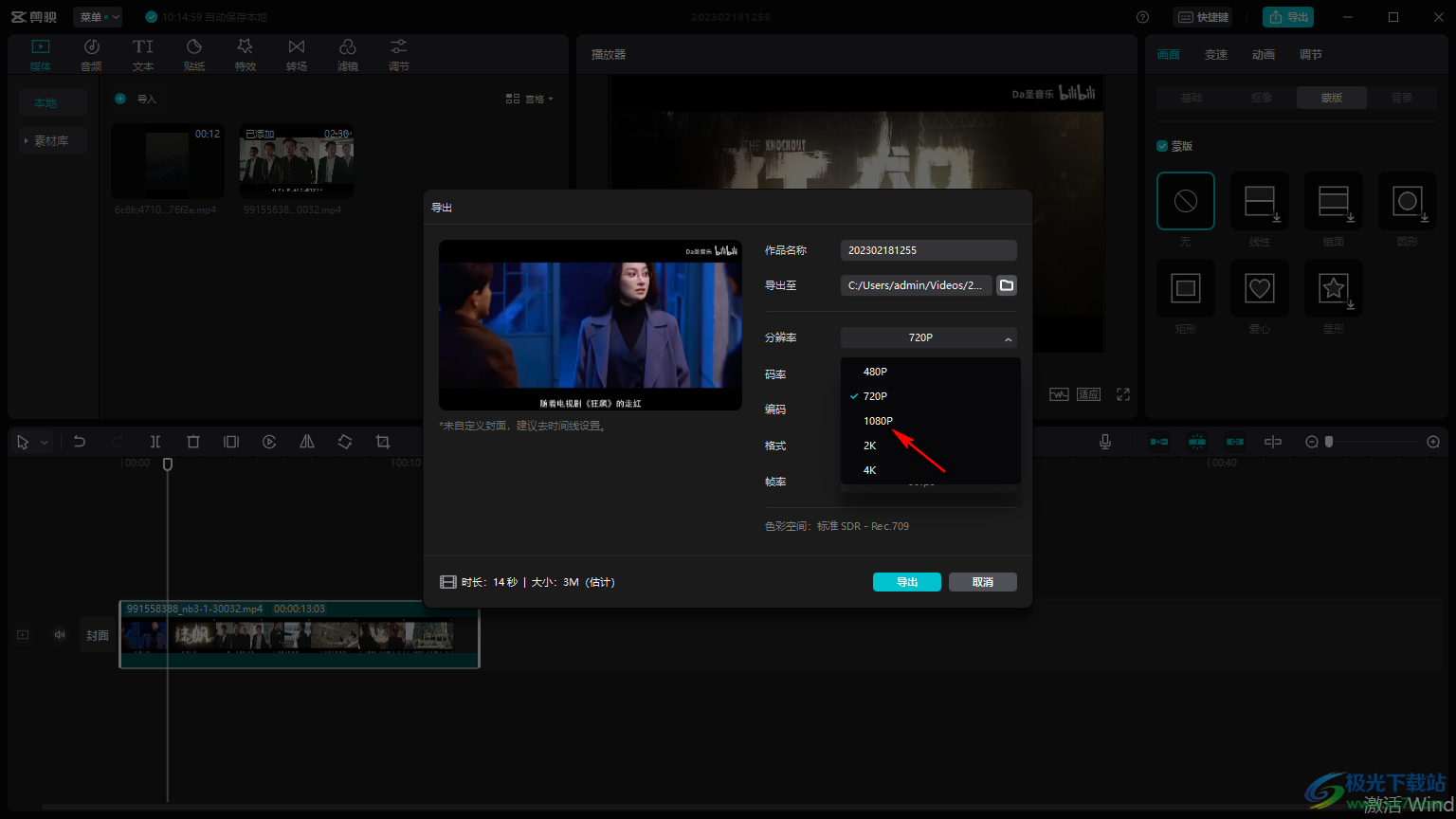This screenshot has height=819, width=1456.
Task: Select the 已添加 clip thumbnail
Action: point(297,160)
